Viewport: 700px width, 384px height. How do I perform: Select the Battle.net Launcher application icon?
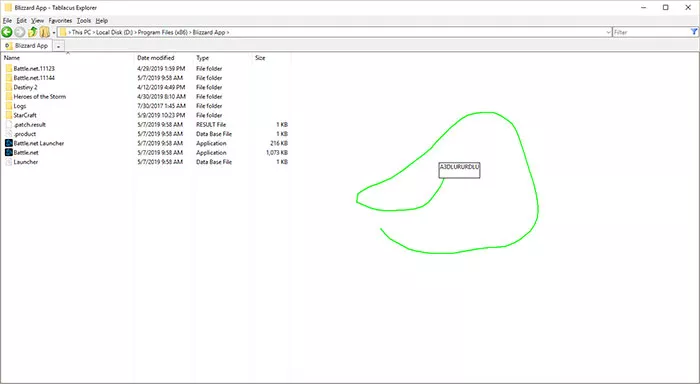(9, 143)
